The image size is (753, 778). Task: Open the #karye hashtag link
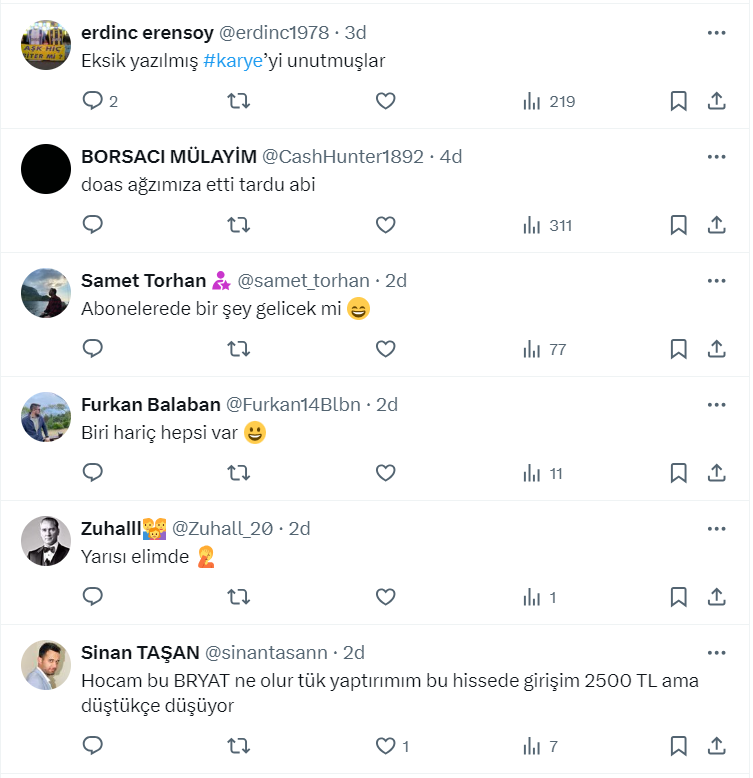point(234,60)
